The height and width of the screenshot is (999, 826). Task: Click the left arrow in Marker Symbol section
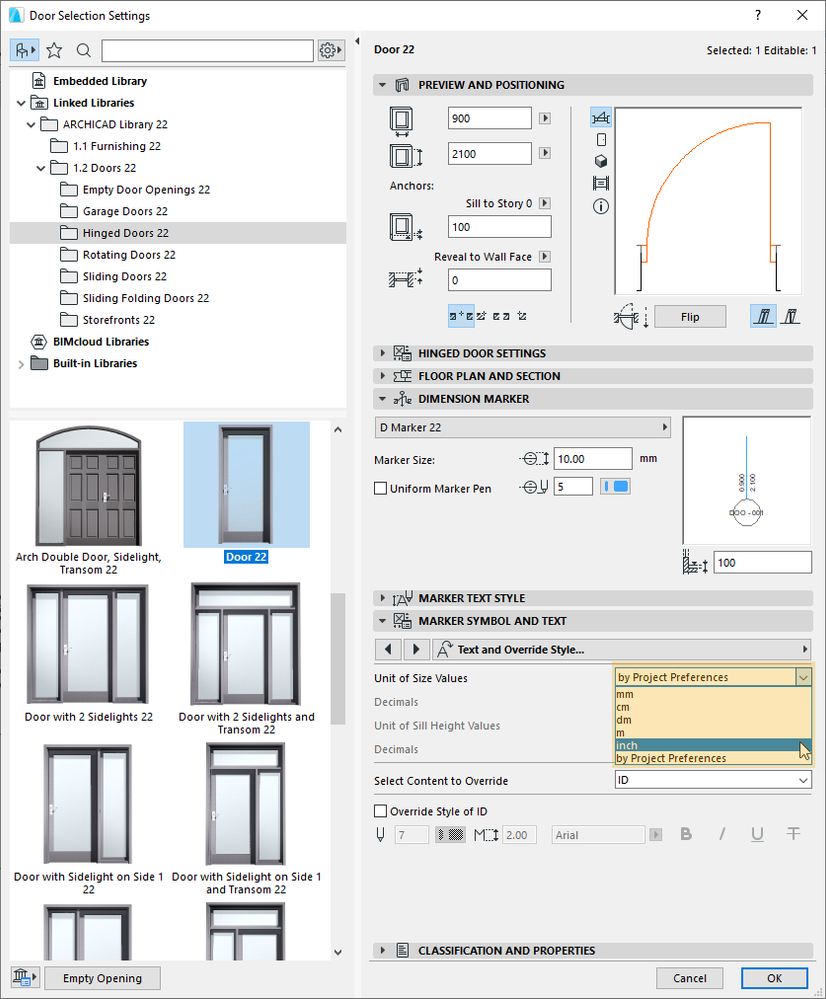[x=389, y=649]
